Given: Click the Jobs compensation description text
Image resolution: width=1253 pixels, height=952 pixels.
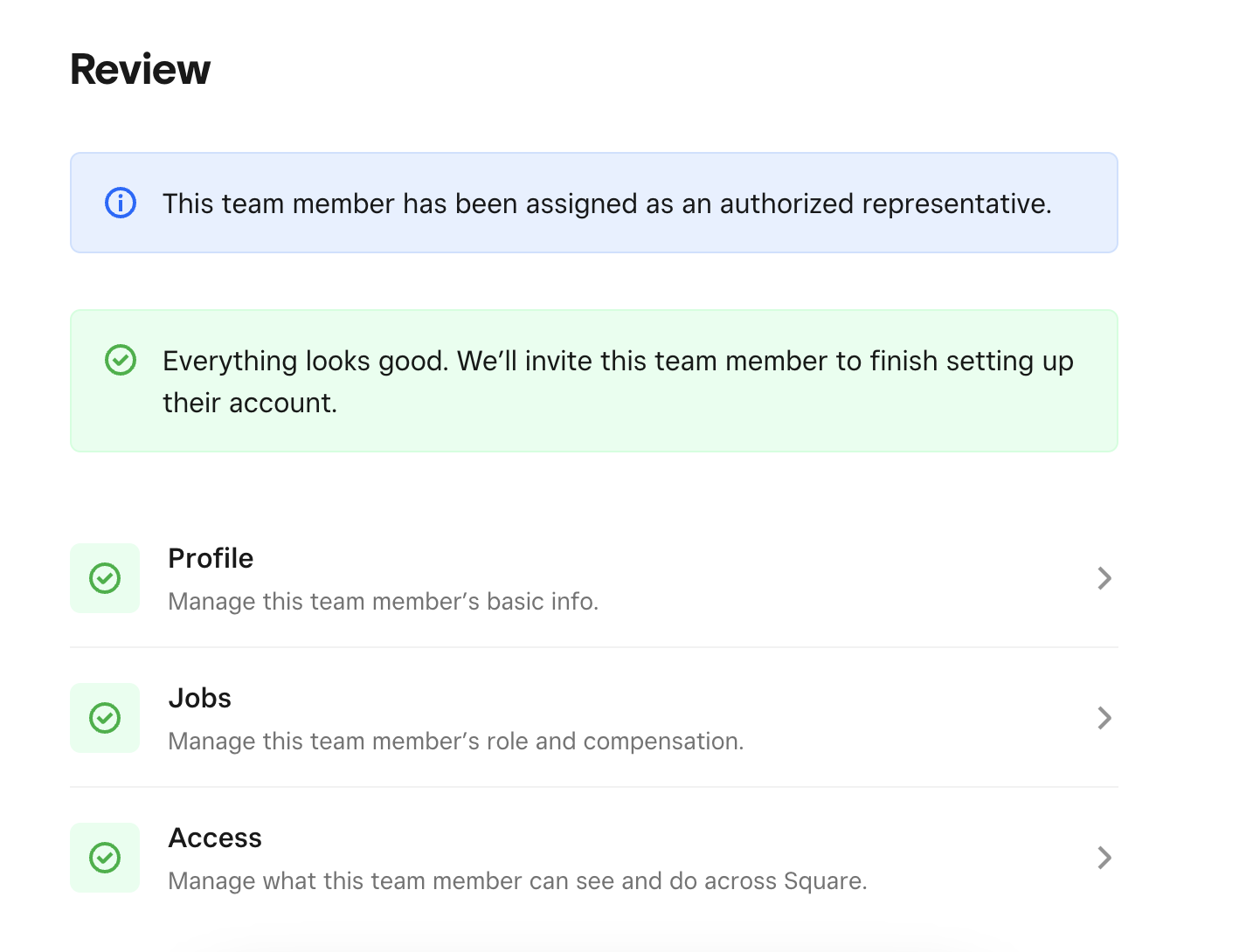Looking at the screenshot, I should pyautogui.click(x=455, y=741).
